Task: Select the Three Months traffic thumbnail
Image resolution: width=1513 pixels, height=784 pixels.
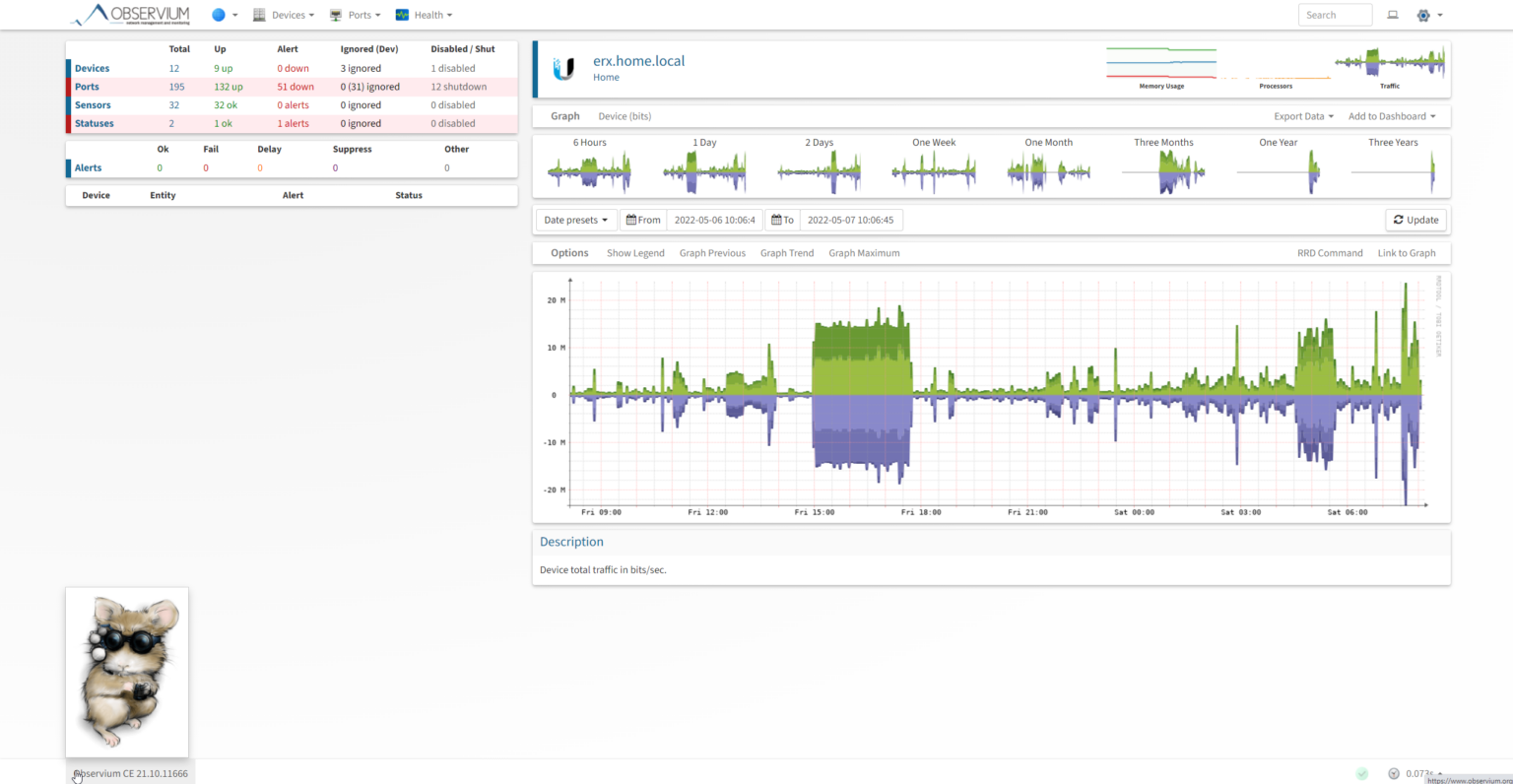Action: [1163, 165]
